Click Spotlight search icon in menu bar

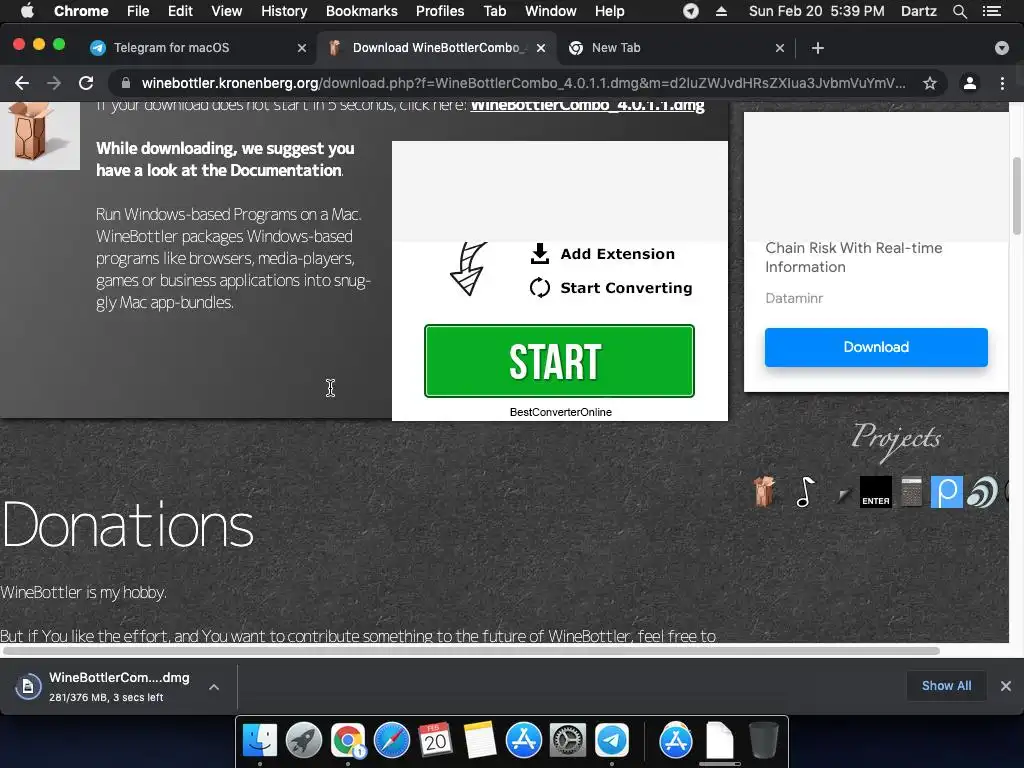tap(959, 11)
